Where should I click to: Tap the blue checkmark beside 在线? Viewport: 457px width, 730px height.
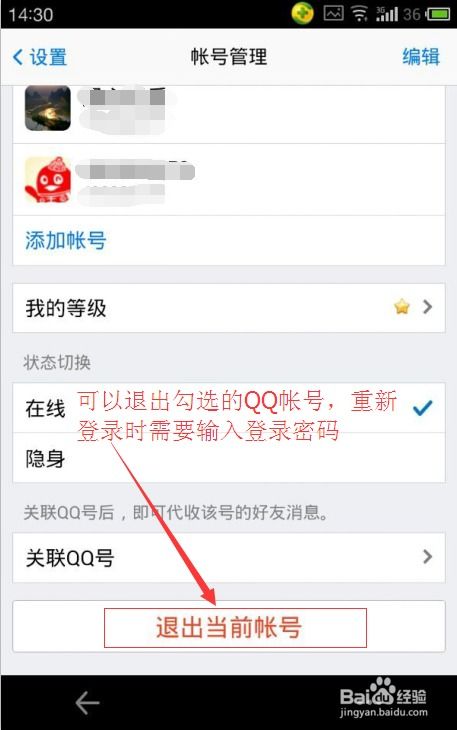click(x=423, y=408)
